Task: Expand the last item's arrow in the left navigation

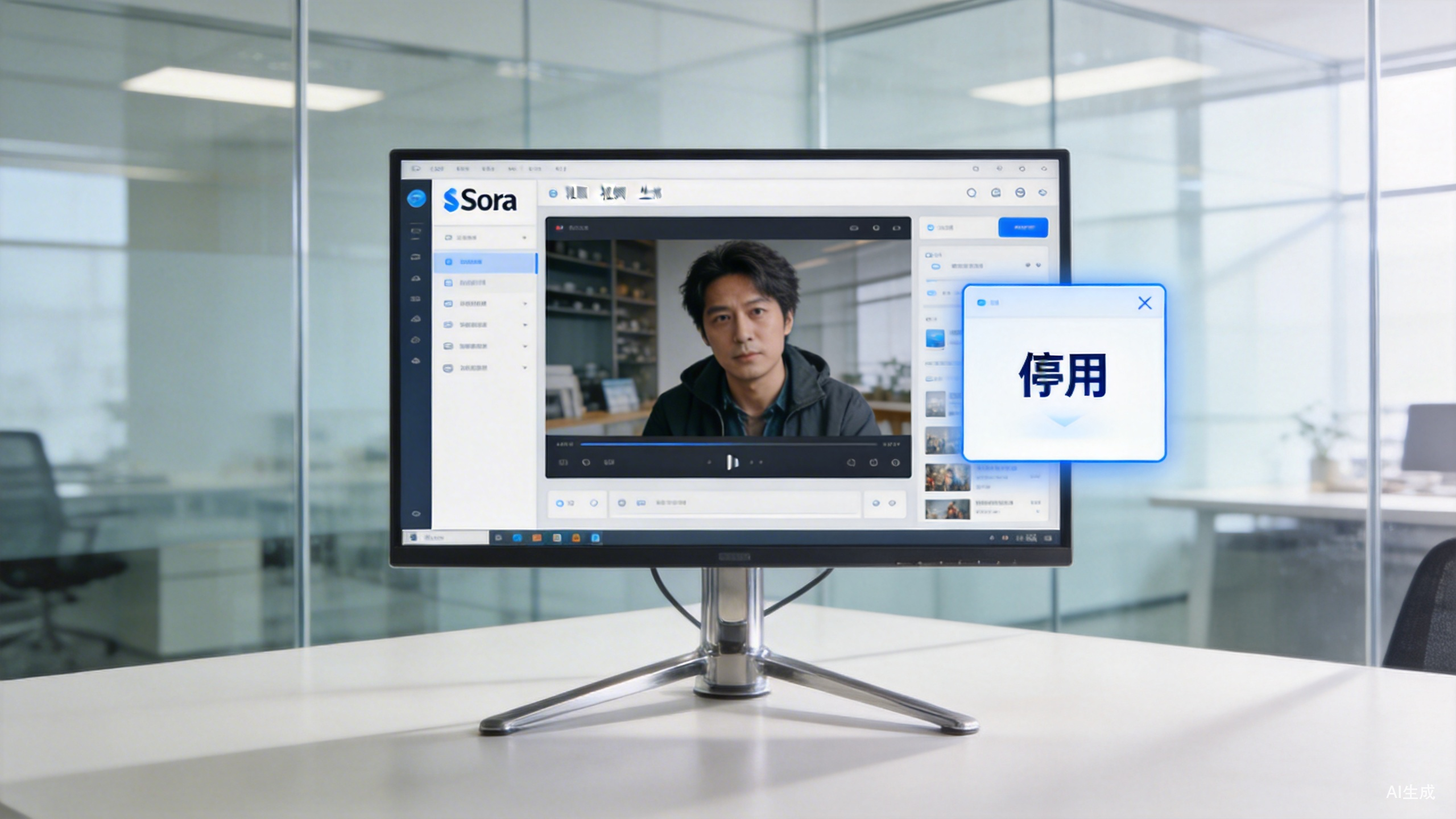Action: tap(524, 368)
